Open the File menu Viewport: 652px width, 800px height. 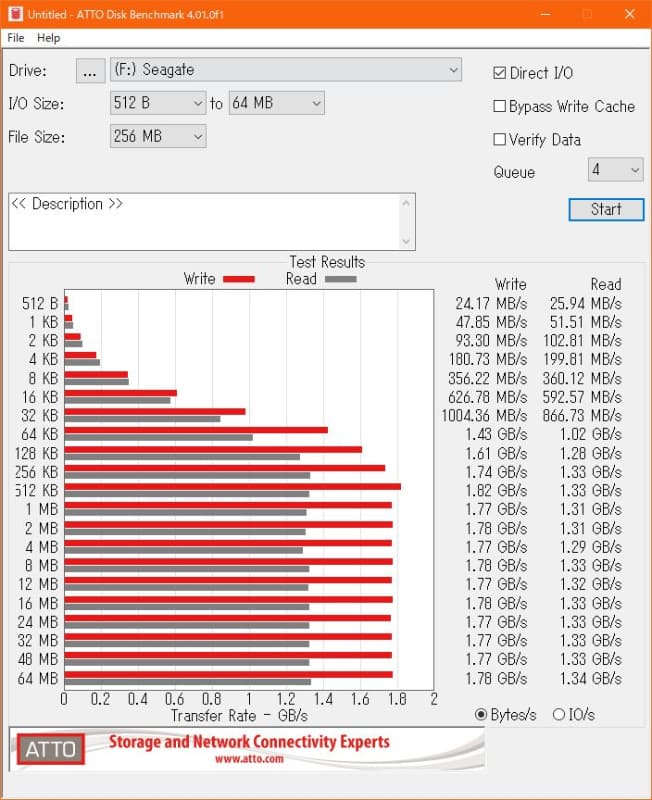click(x=16, y=38)
